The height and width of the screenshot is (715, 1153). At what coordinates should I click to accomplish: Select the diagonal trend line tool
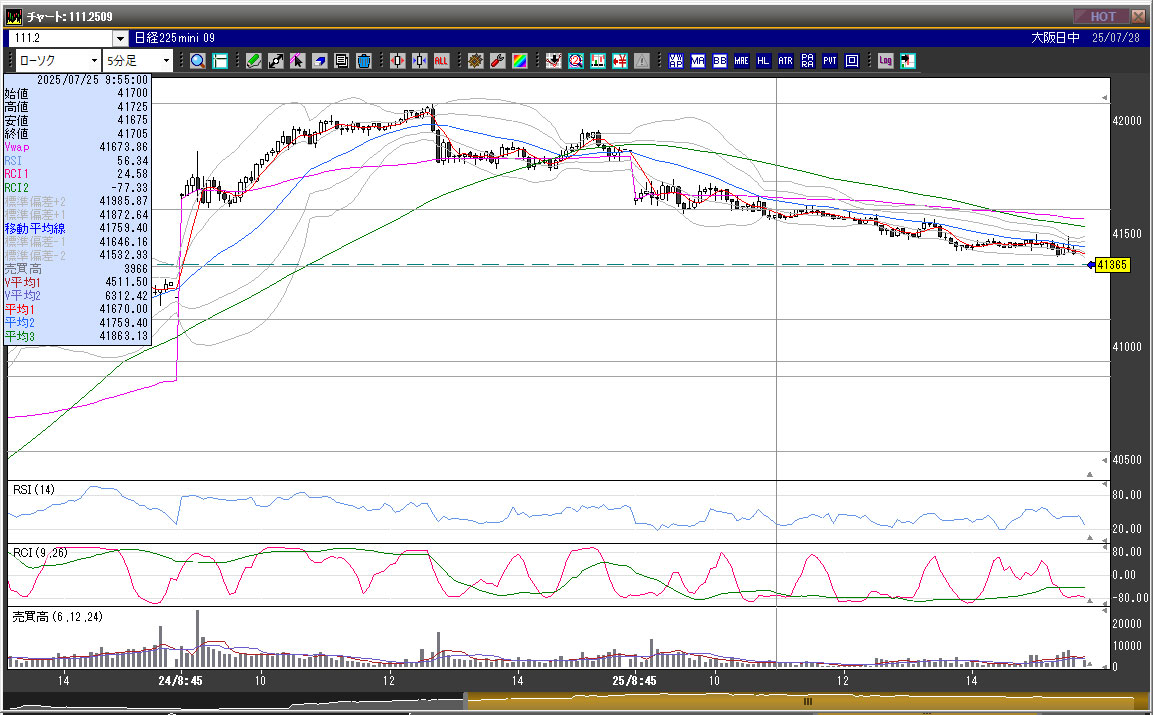[x=276, y=61]
